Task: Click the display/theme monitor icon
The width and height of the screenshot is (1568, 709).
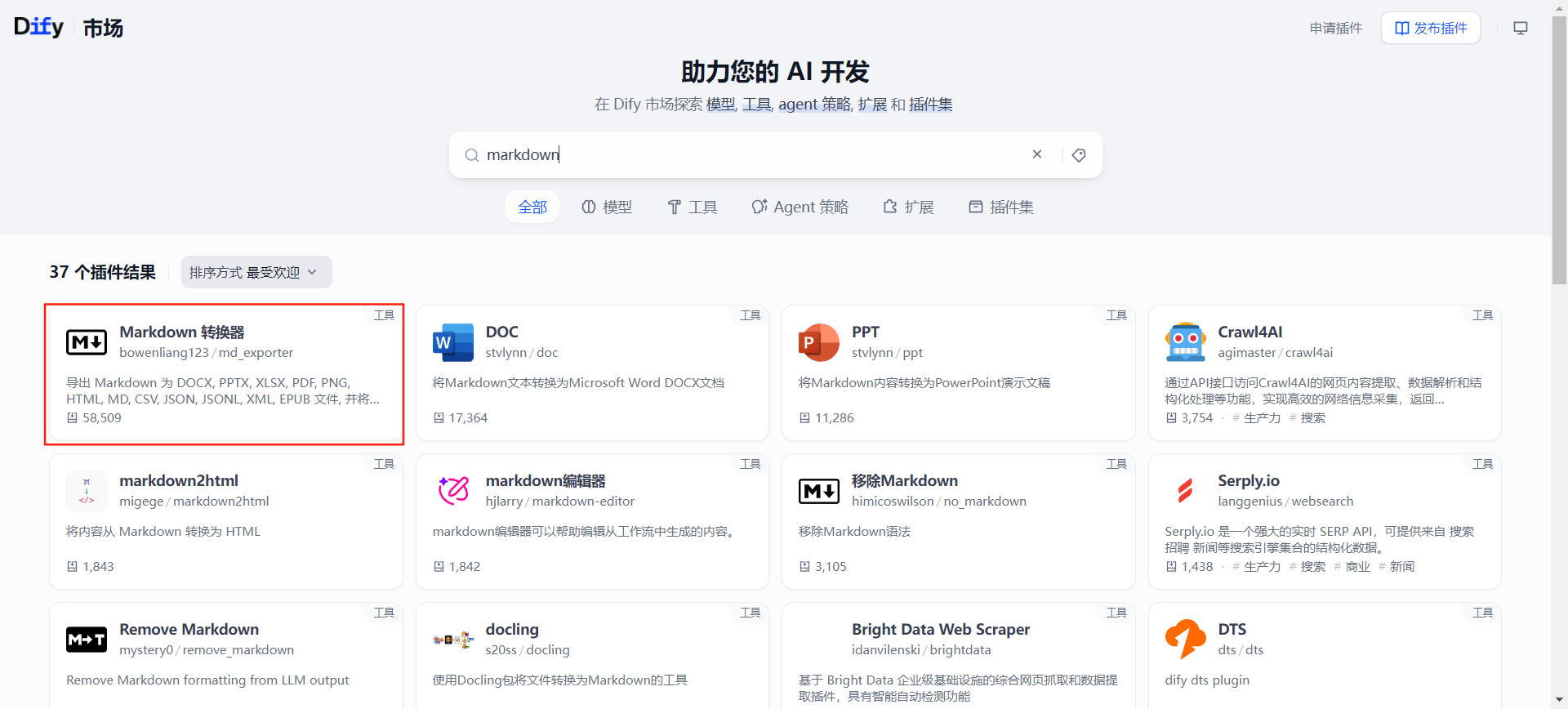Action: click(1521, 28)
